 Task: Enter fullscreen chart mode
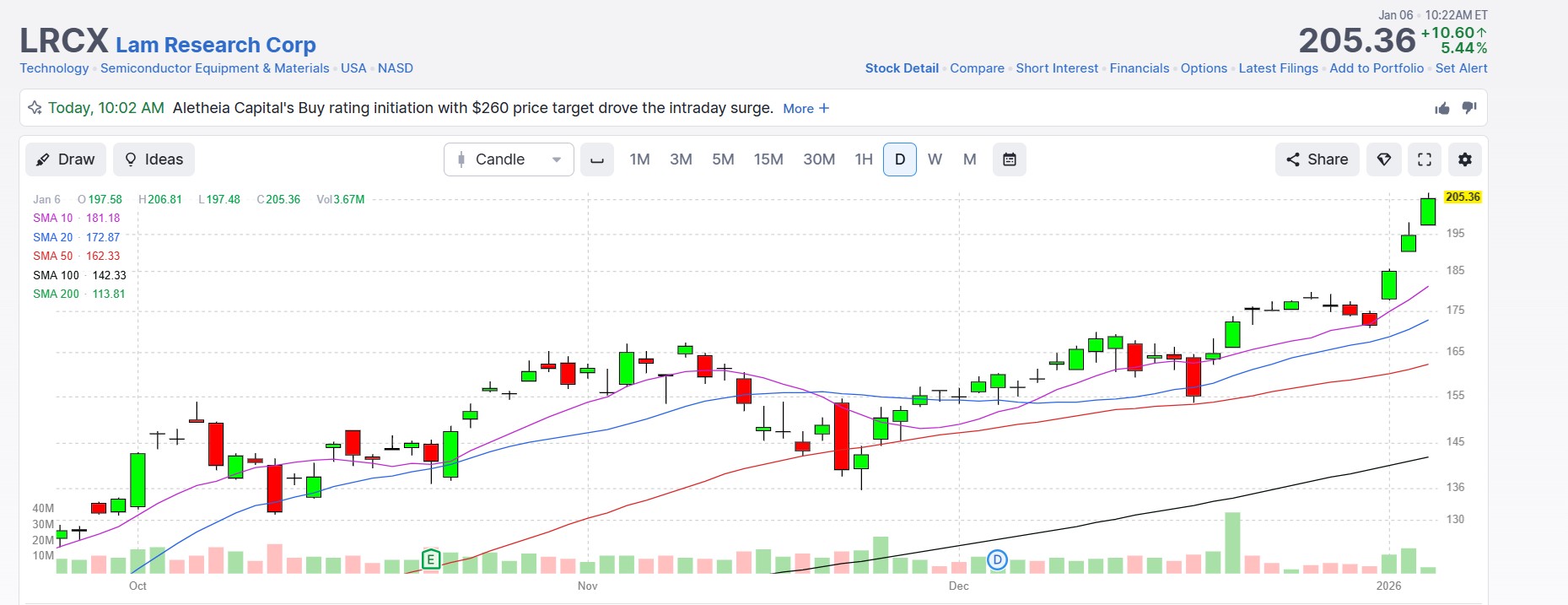click(x=1425, y=159)
